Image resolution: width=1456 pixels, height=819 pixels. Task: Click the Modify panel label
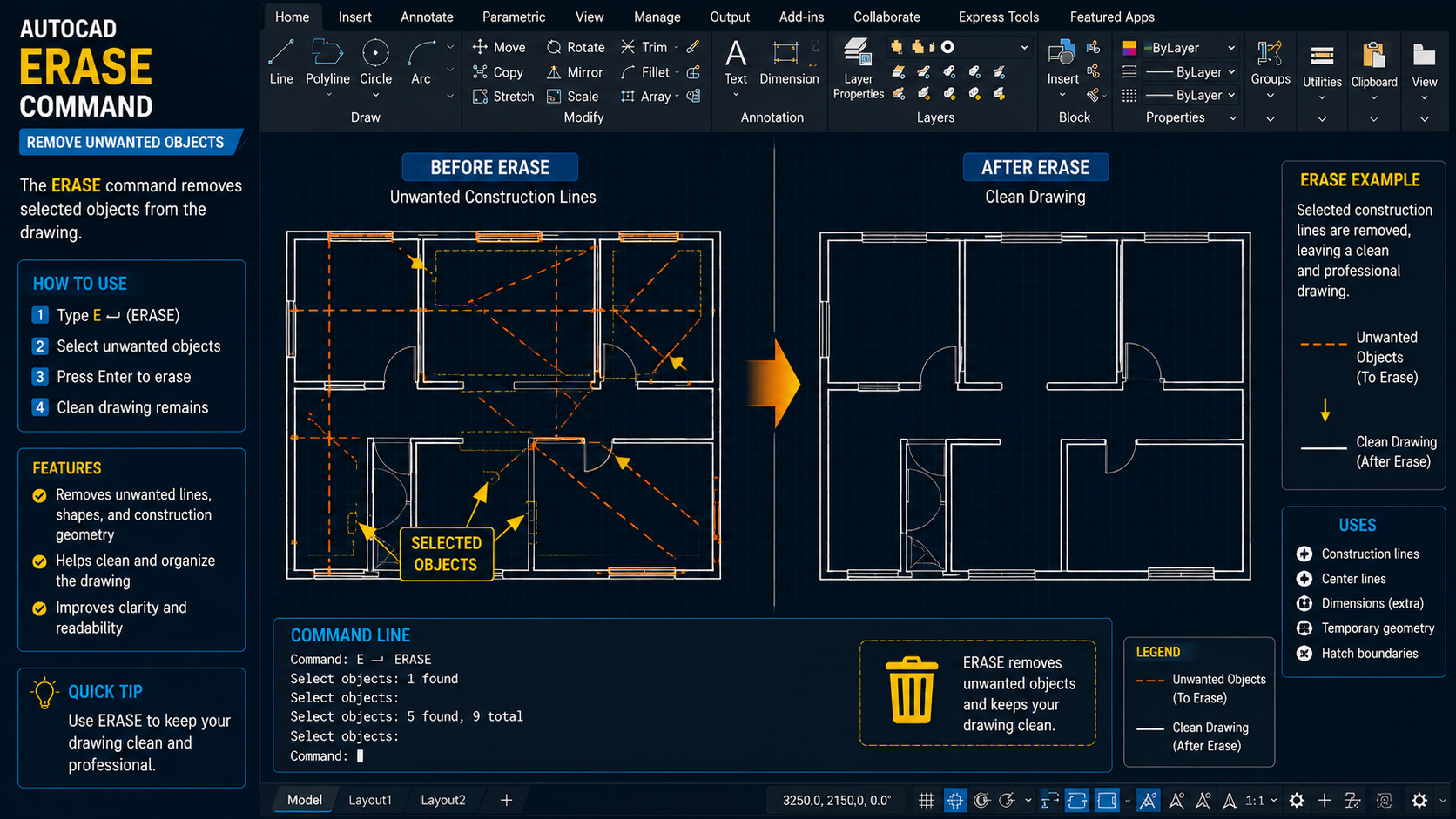click(583, 117)
